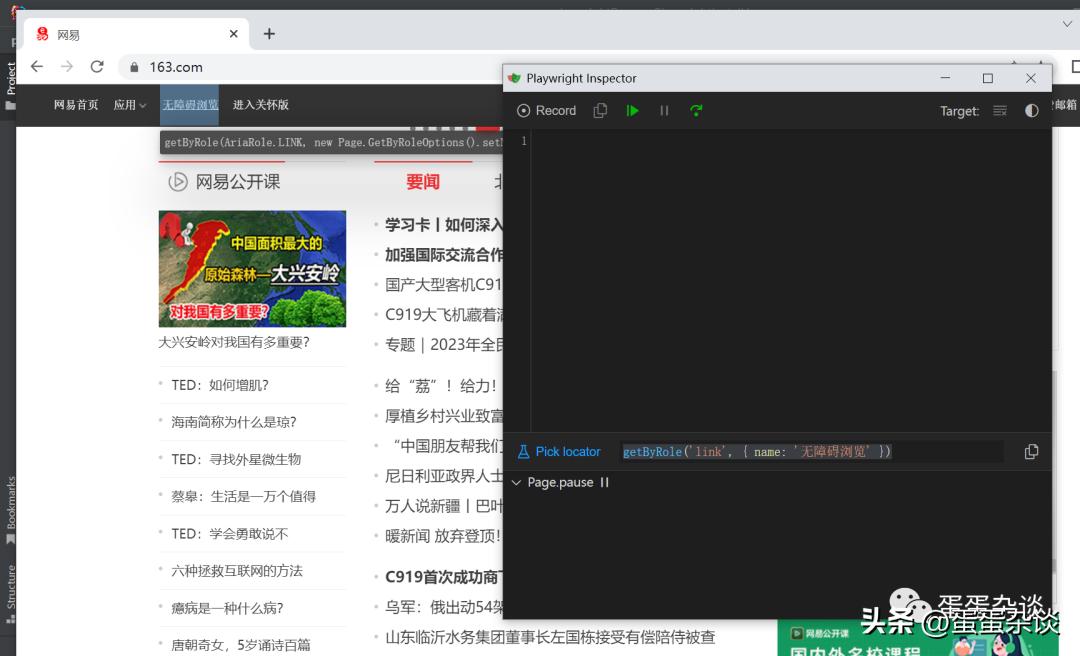Click the Record button in Playwright Inspector
The height and width of the screenshot is (656, 1080).
pos(545,110)
